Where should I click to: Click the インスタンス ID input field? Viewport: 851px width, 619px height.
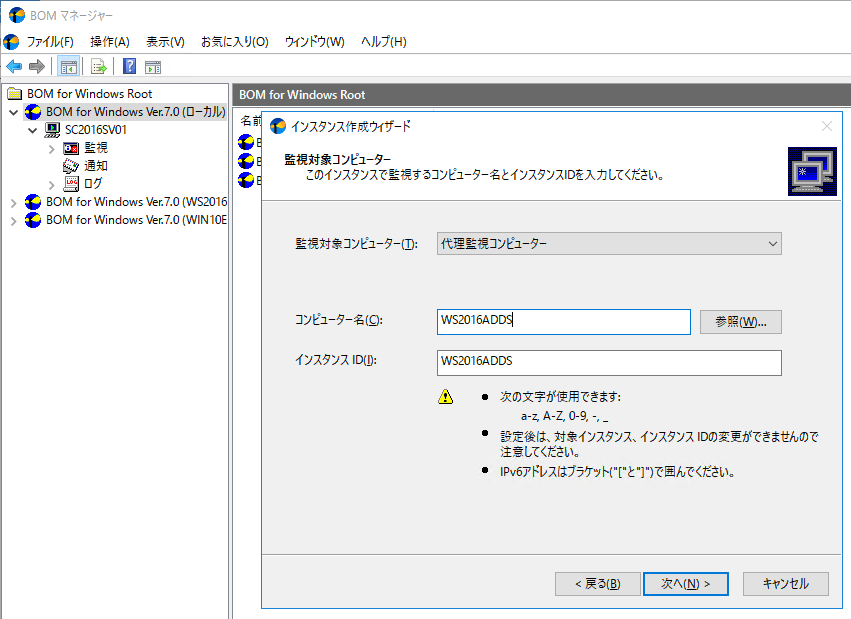609,362
